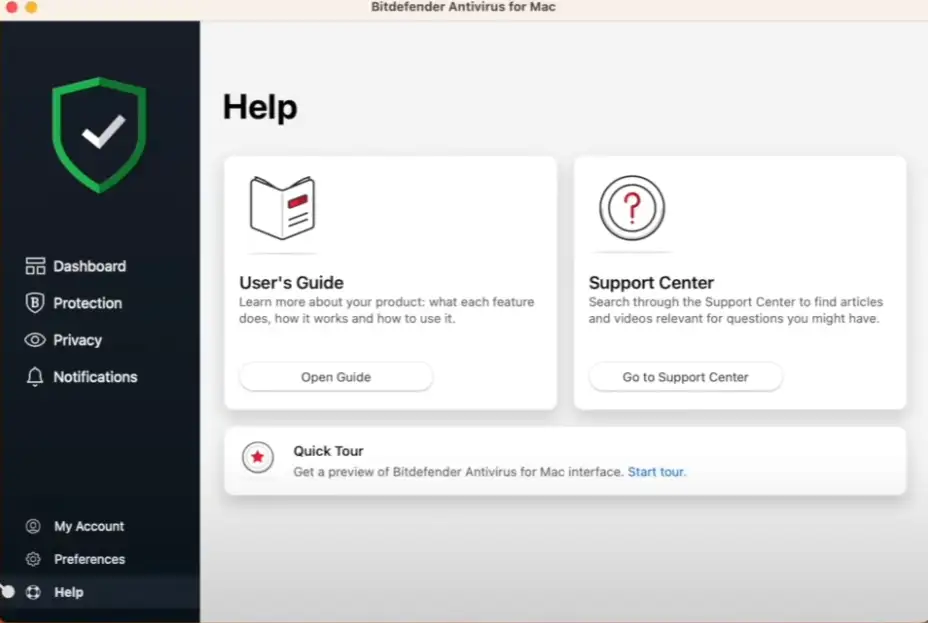Click the Quick Tour star icon
This screenshot has height=623, width=928.
tap(257, 458)
